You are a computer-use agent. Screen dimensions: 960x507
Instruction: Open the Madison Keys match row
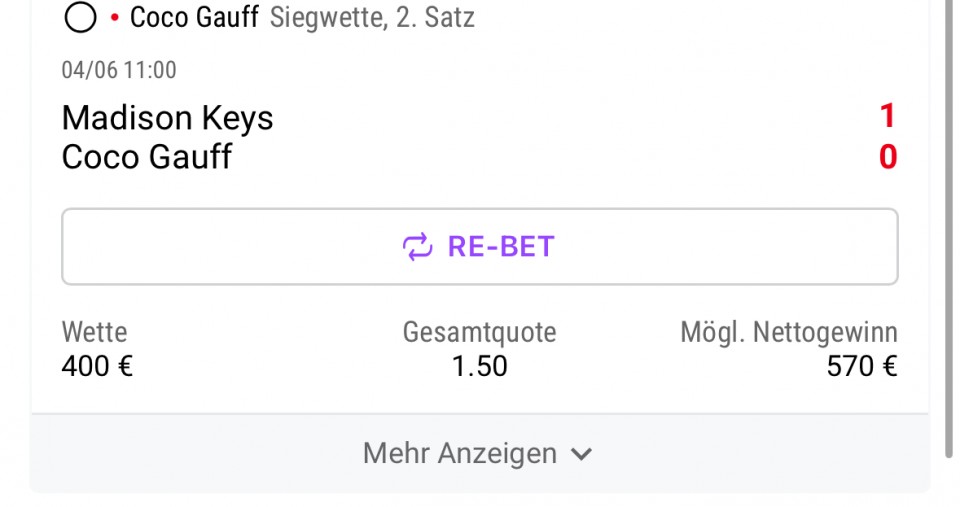(x=480, y=117)
